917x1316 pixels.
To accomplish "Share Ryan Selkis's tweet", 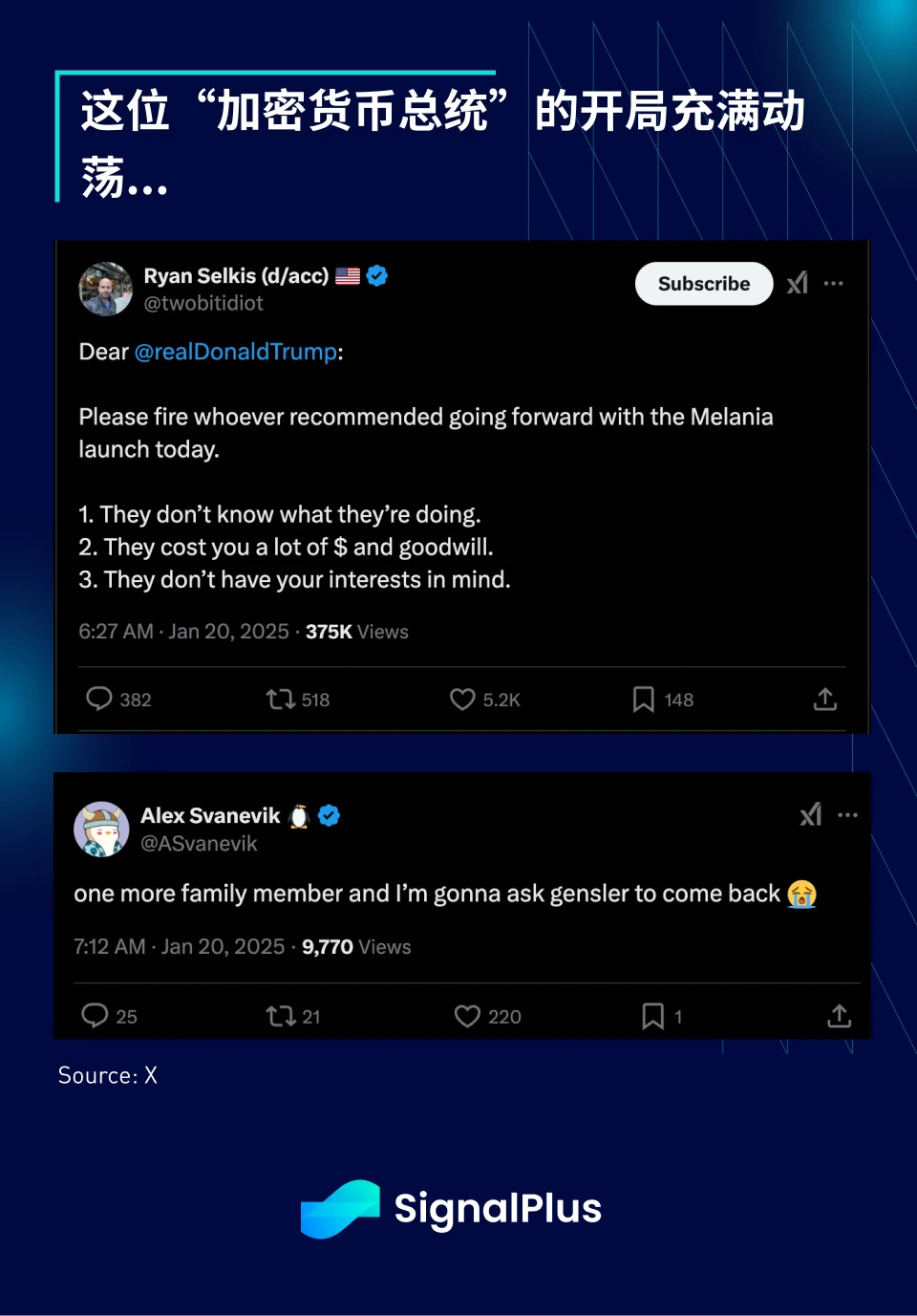I will click(825, 700).
